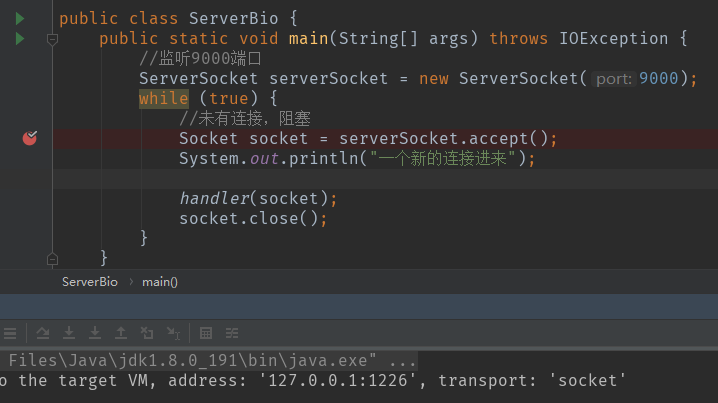
Task: Click the Drop Frame debug icon
Action: (147, 333)
